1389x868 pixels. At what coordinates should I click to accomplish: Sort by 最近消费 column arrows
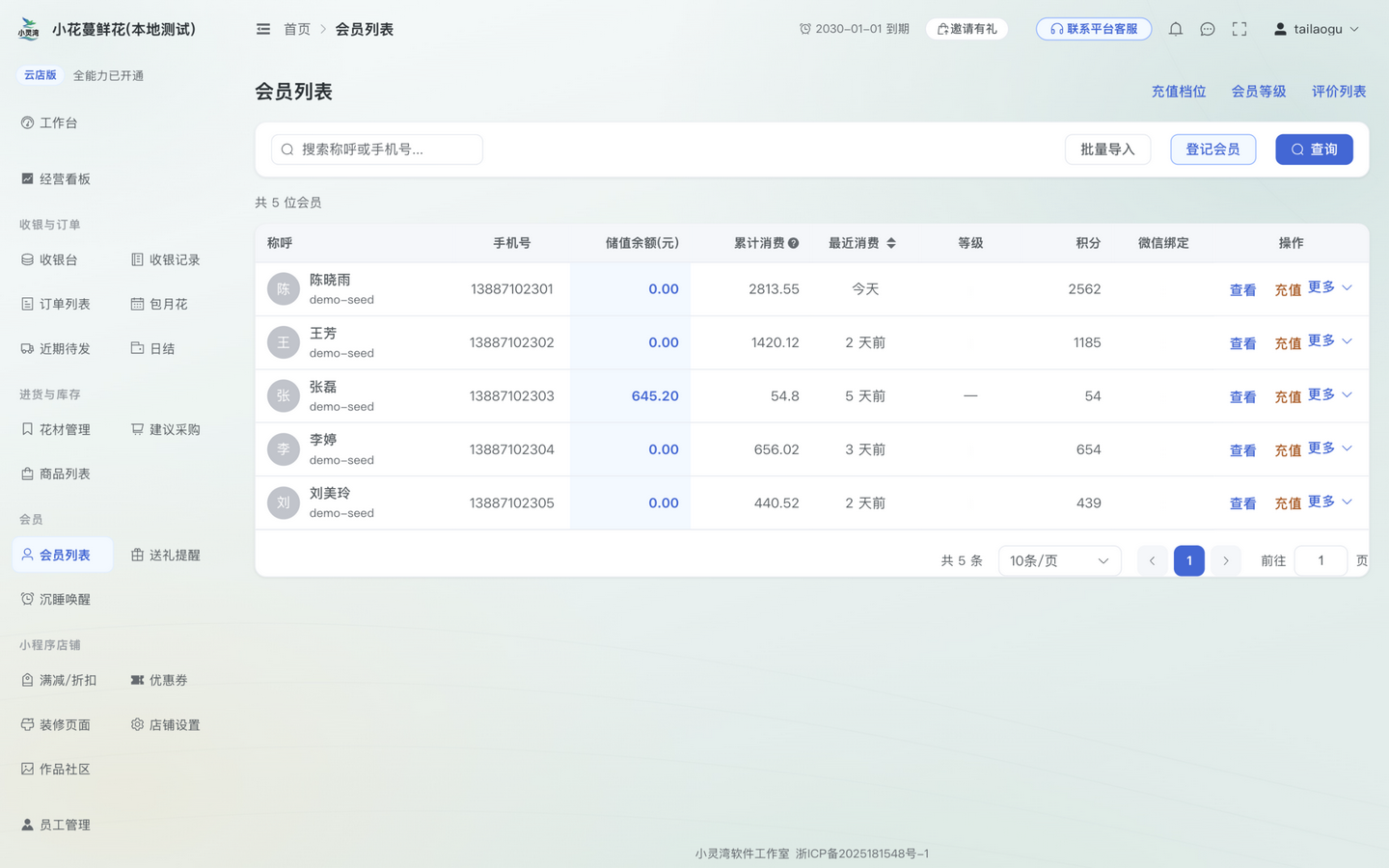(x=891, y=243)
